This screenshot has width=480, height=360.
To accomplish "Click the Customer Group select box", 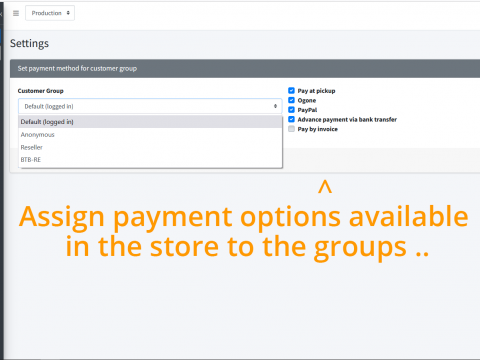I will [x=150, y=106].
